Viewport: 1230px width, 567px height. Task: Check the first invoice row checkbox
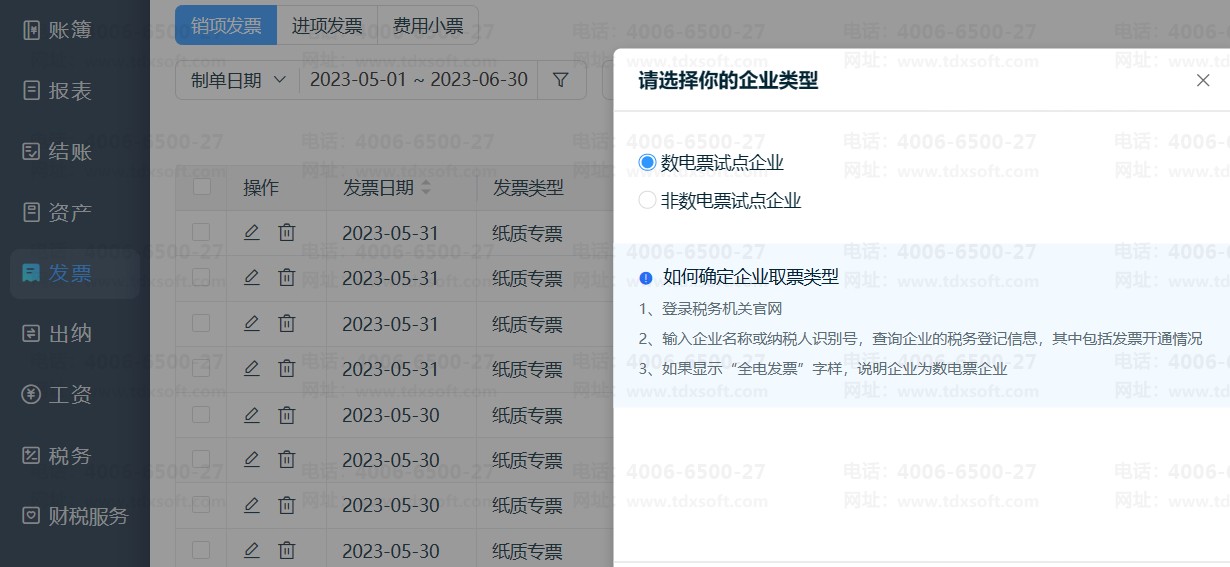point(201,233)
